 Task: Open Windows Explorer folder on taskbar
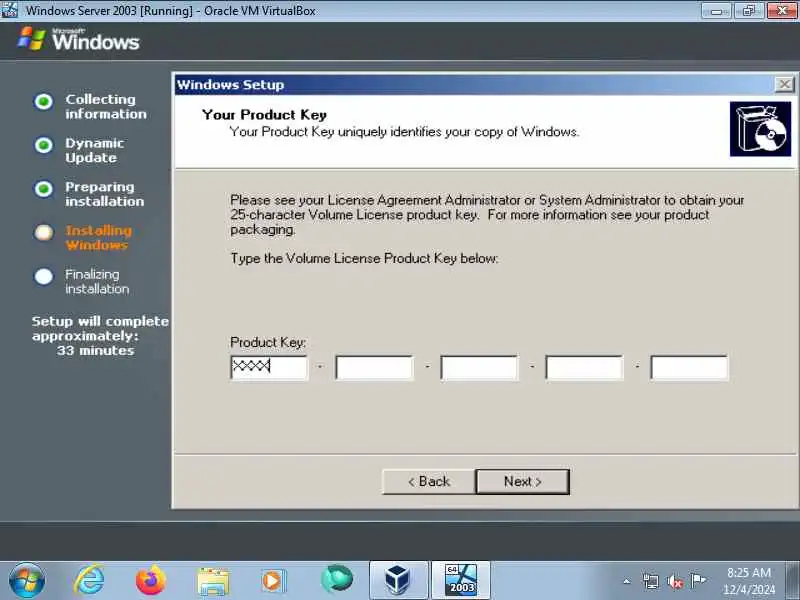pyautogui.click(x=213, y=582)
